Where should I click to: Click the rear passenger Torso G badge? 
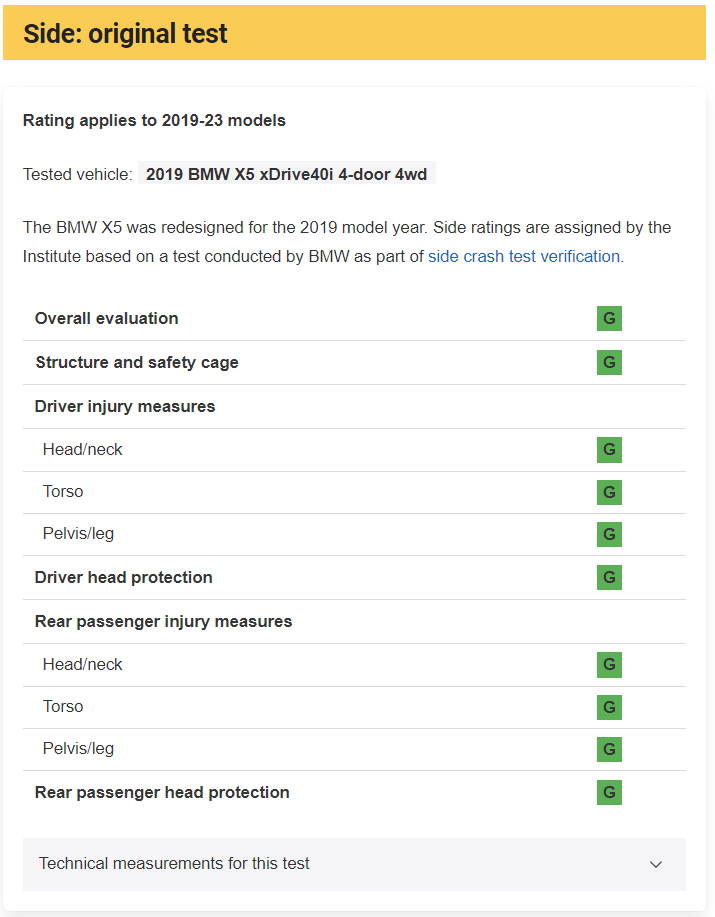[x=609, y=707]
